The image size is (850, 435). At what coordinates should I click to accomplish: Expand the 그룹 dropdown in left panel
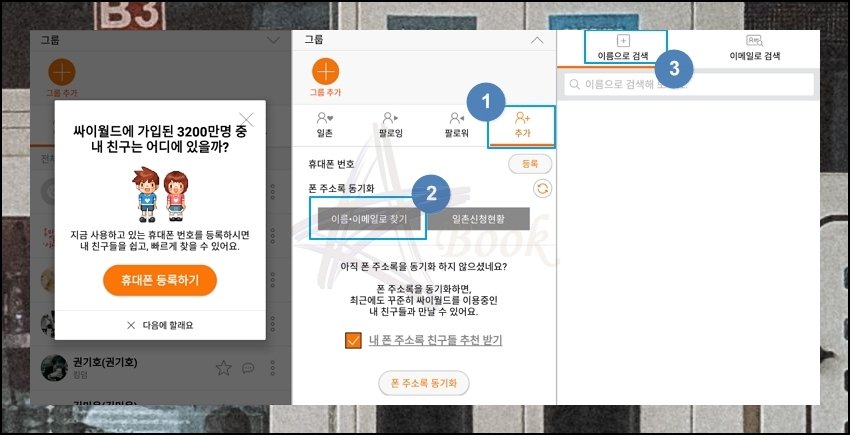pyautogui.click(x=274, y=40)
